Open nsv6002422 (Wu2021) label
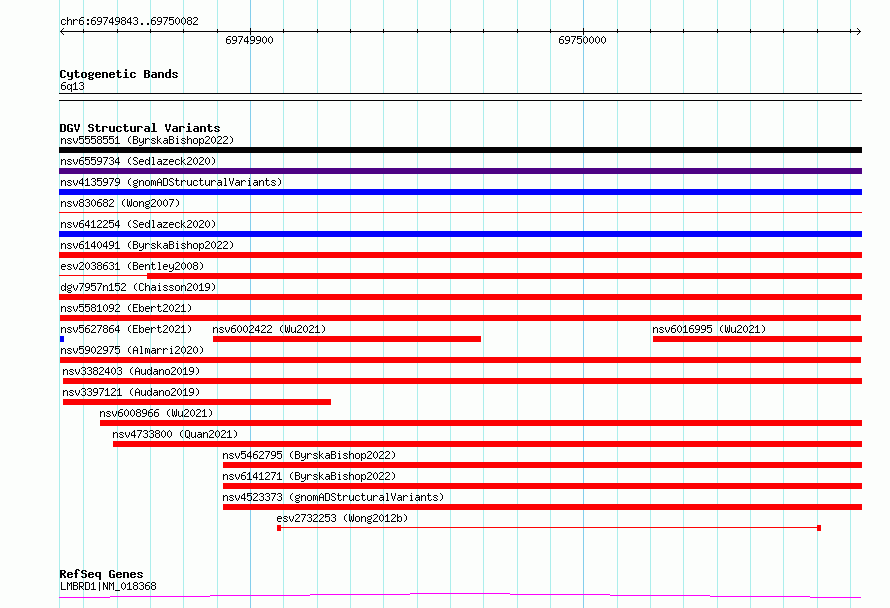Screen dimensions: 890x608 269,329
